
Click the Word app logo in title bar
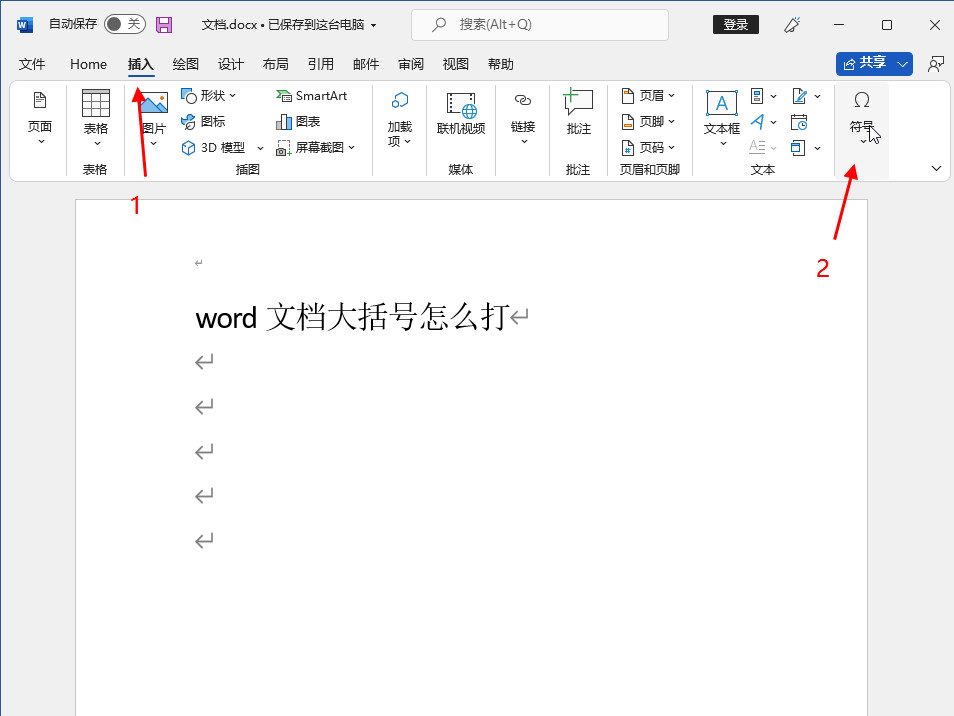24,25
